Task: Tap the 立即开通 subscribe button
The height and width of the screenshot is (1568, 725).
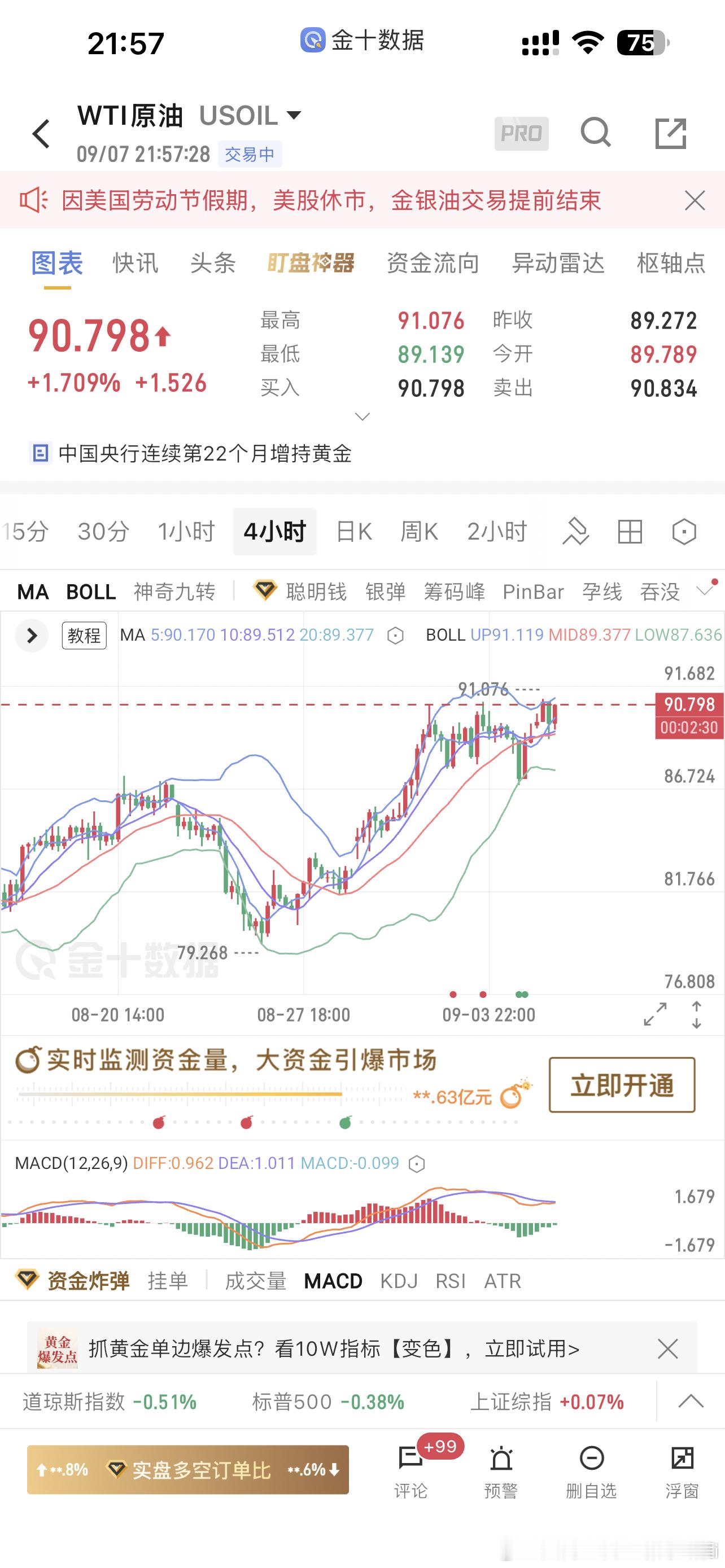Action: [x=622, y=1085]
